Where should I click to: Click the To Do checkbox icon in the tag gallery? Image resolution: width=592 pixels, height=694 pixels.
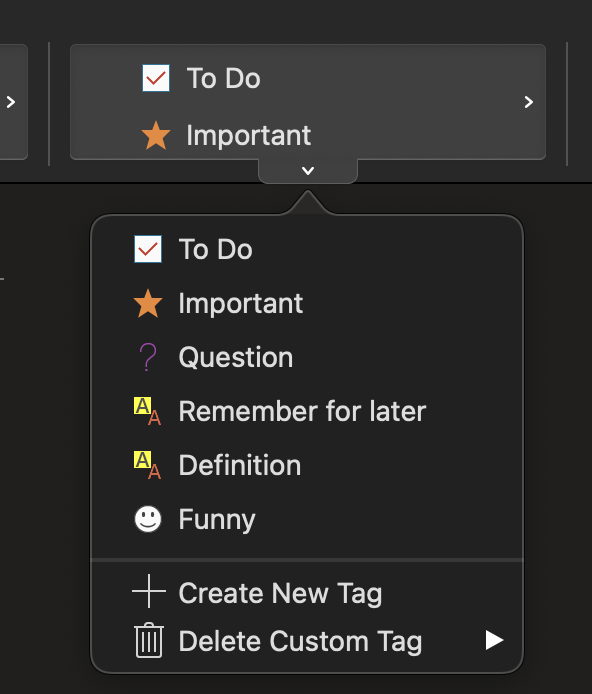point(156,78)
